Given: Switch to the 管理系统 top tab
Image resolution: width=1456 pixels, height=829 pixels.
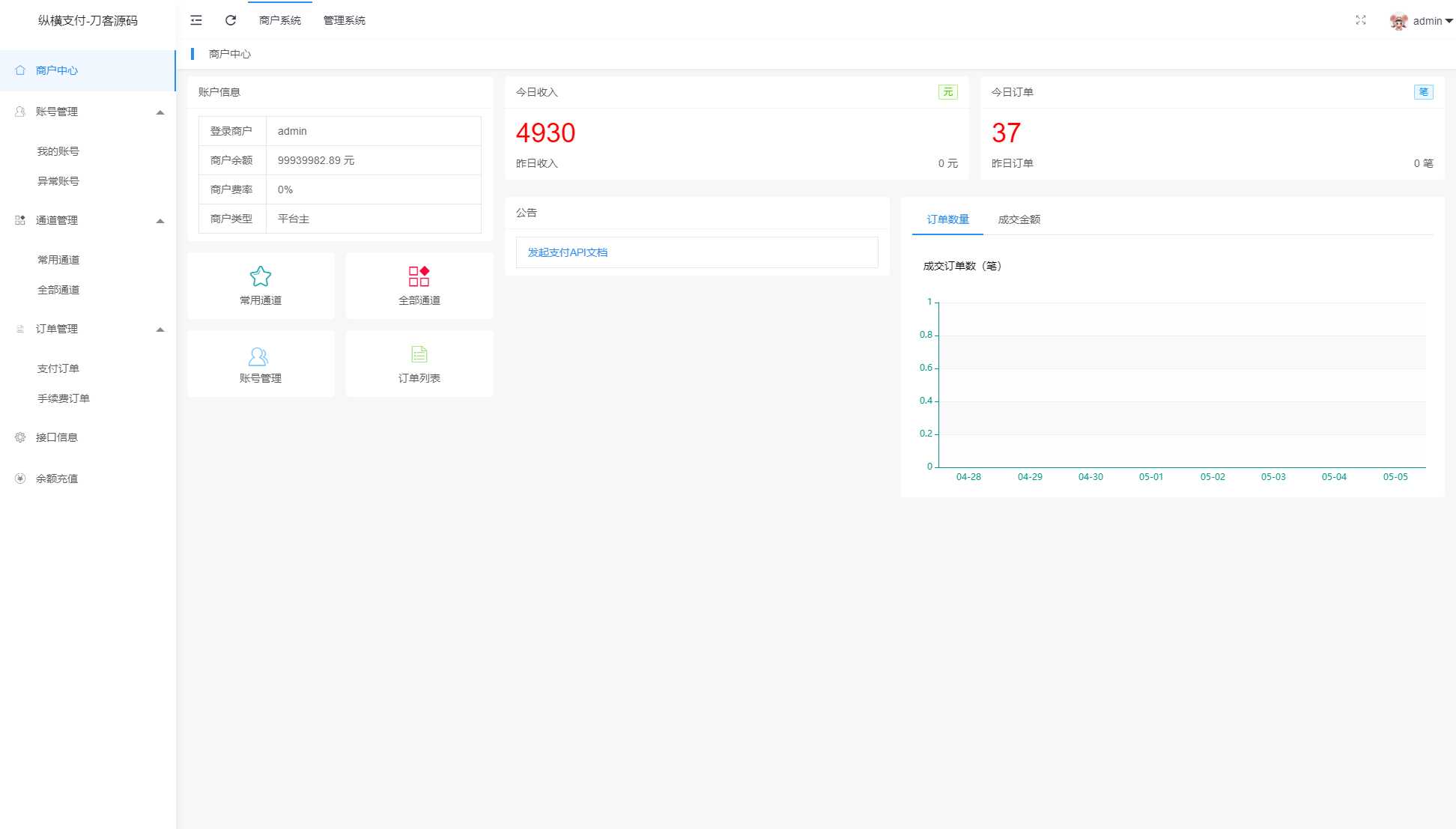Looking at the screenshot, I should tap(344, 20).
